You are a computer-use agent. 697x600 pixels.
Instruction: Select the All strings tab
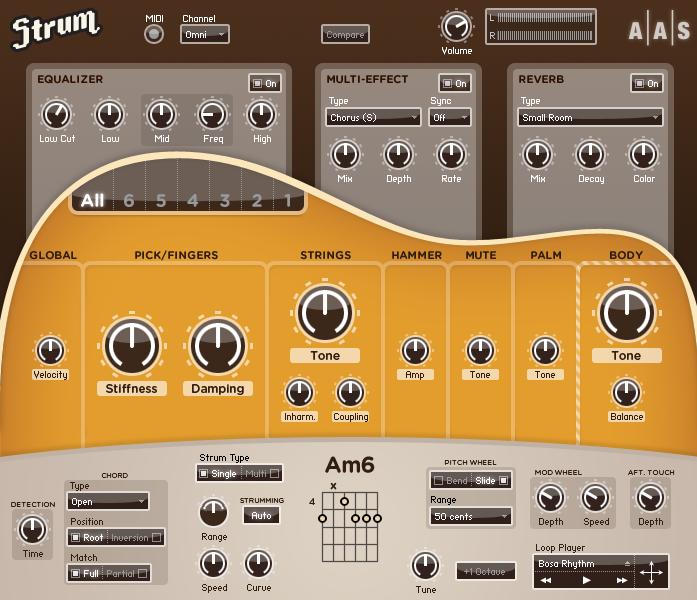tap(92, 200)
